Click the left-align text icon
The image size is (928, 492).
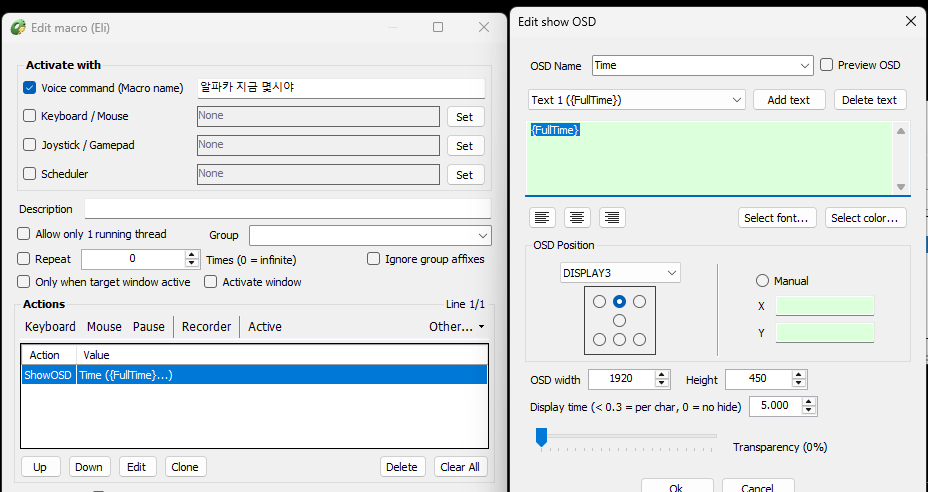point(542,218)
